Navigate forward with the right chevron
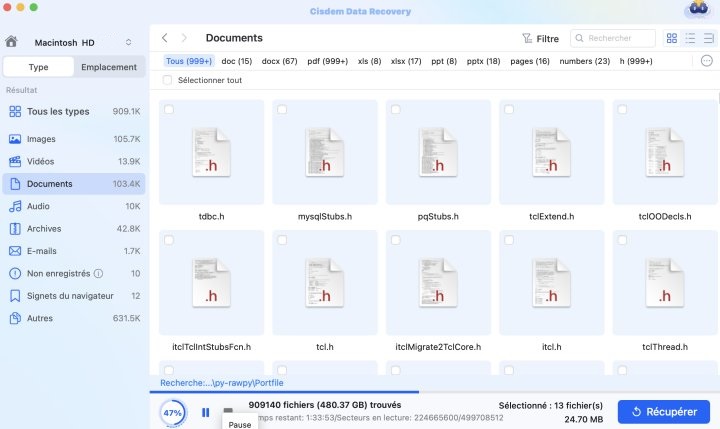This screenshot has width=720, height=429. 184,38
